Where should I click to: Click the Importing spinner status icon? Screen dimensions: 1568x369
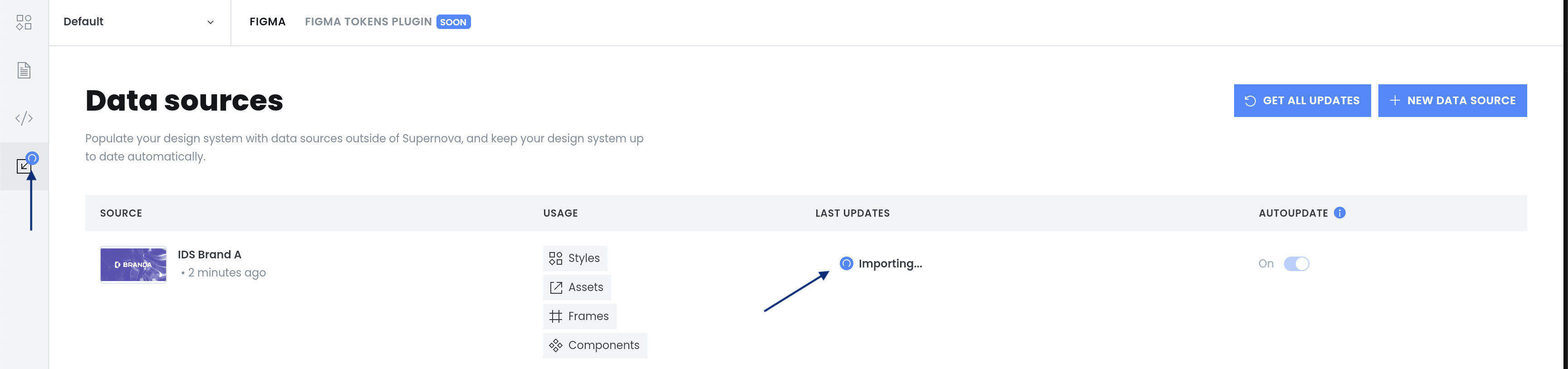846,264
